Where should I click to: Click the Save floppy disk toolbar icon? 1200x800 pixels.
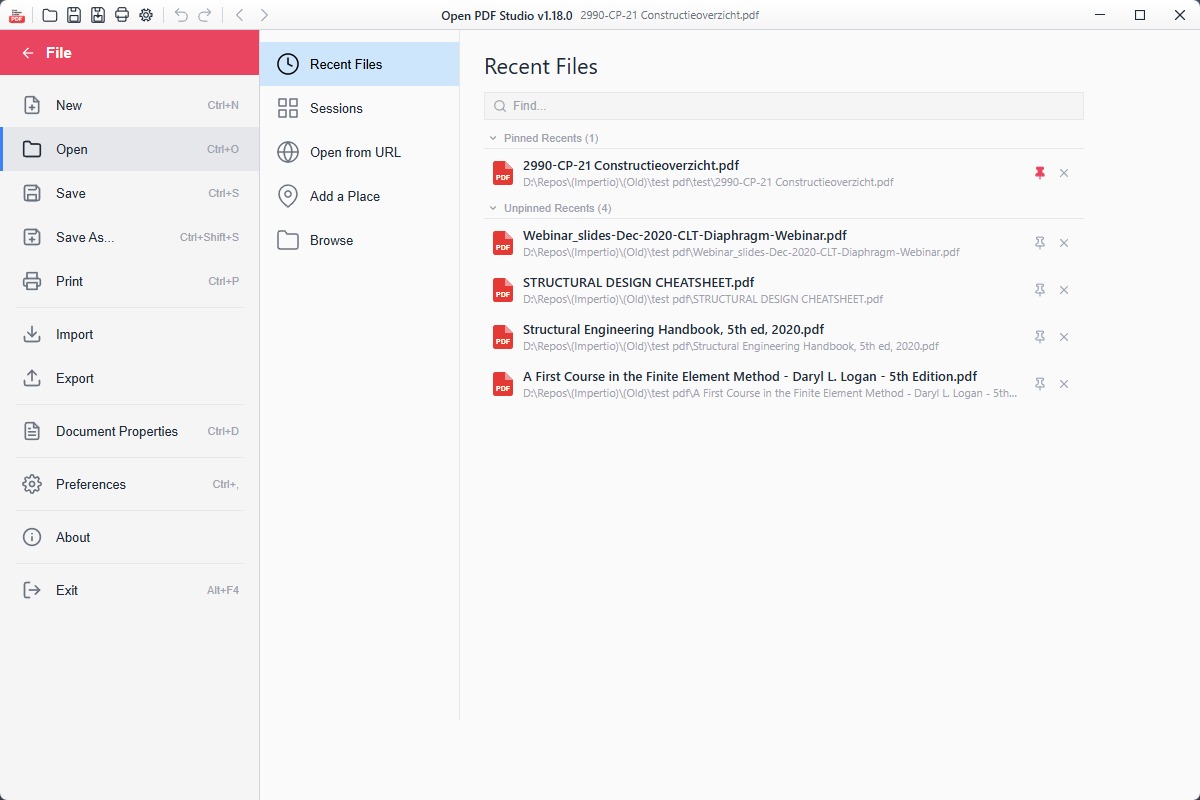pos(74,15)
